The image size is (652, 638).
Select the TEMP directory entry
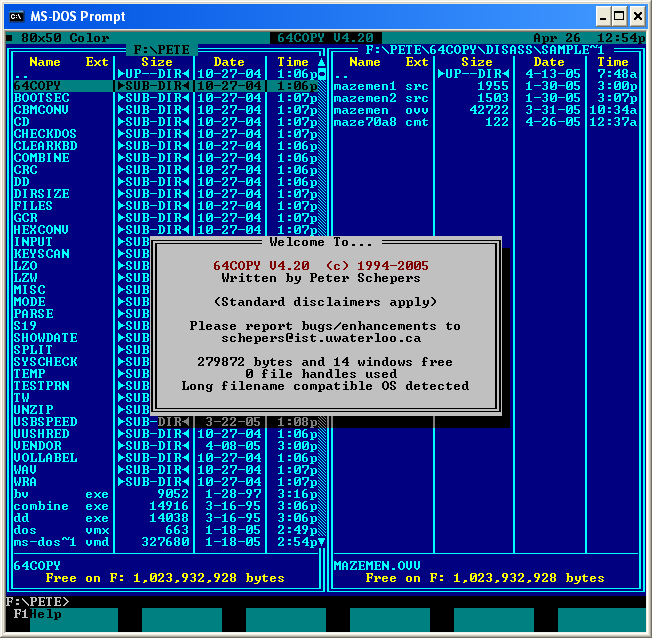point(82,374)
